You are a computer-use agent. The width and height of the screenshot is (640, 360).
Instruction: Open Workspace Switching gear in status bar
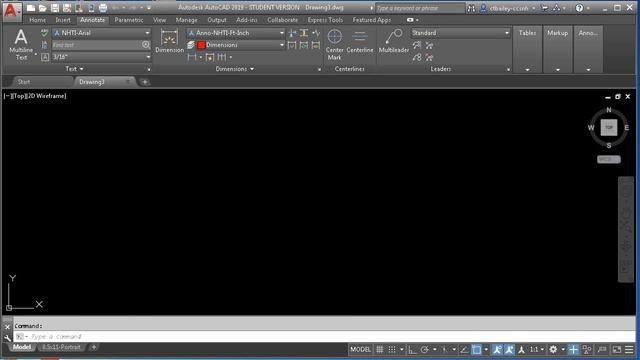(x=553, y=349)
